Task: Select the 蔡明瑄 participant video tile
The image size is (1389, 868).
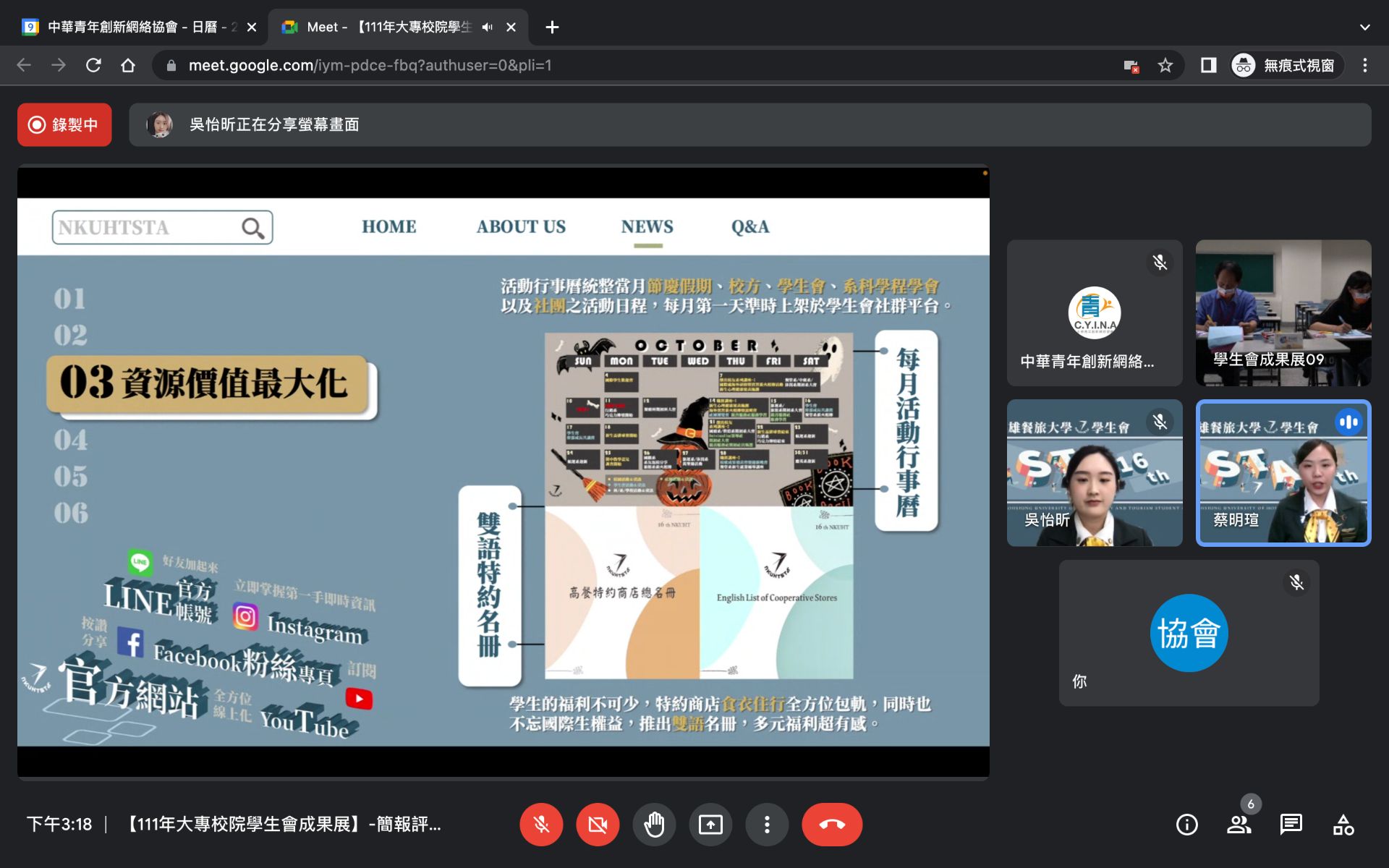Action: pos(1283,472)
